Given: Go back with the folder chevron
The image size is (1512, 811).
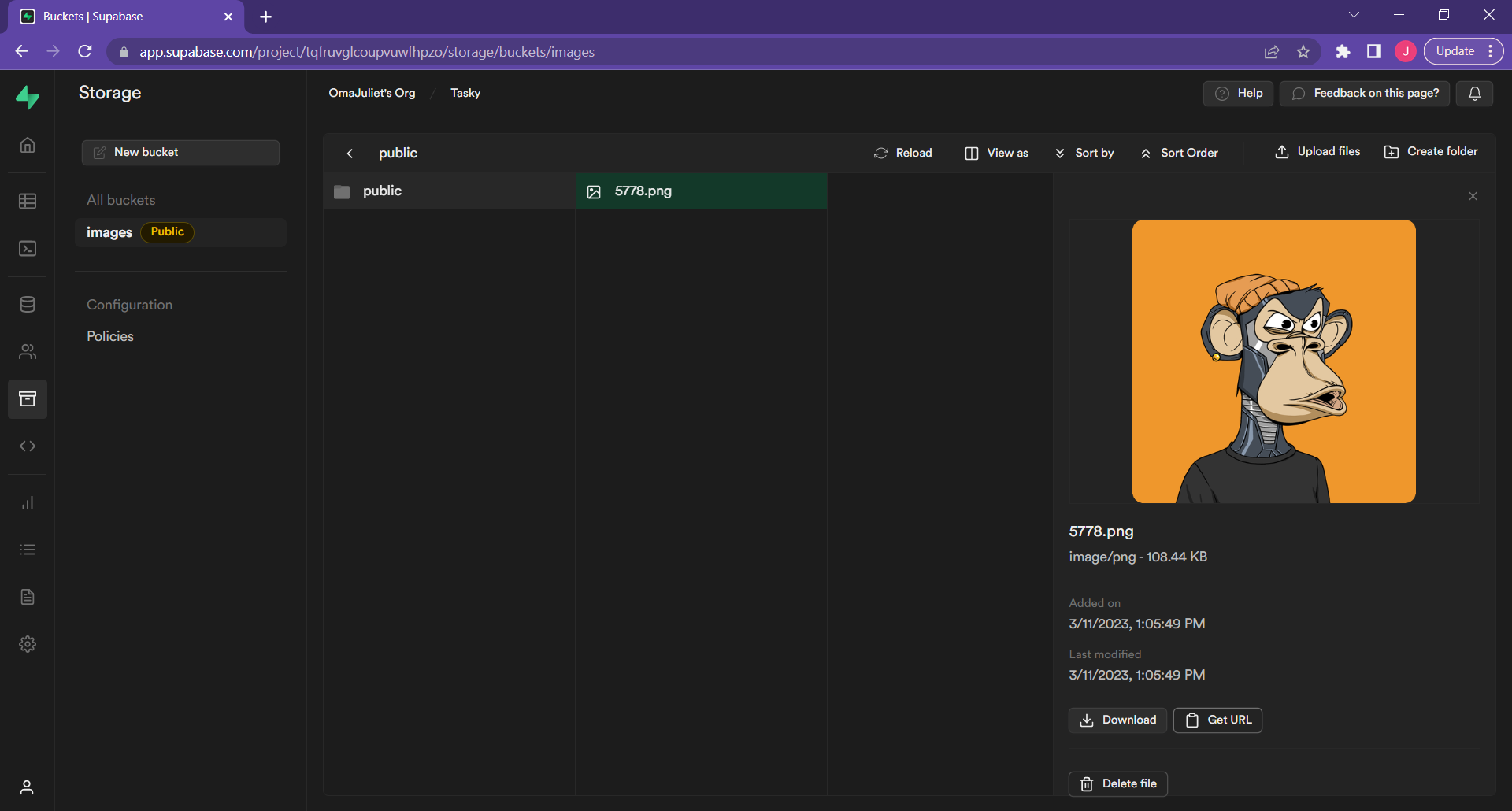Looking at the screenshot, I should pyautogui.click(x=350, y=154).
